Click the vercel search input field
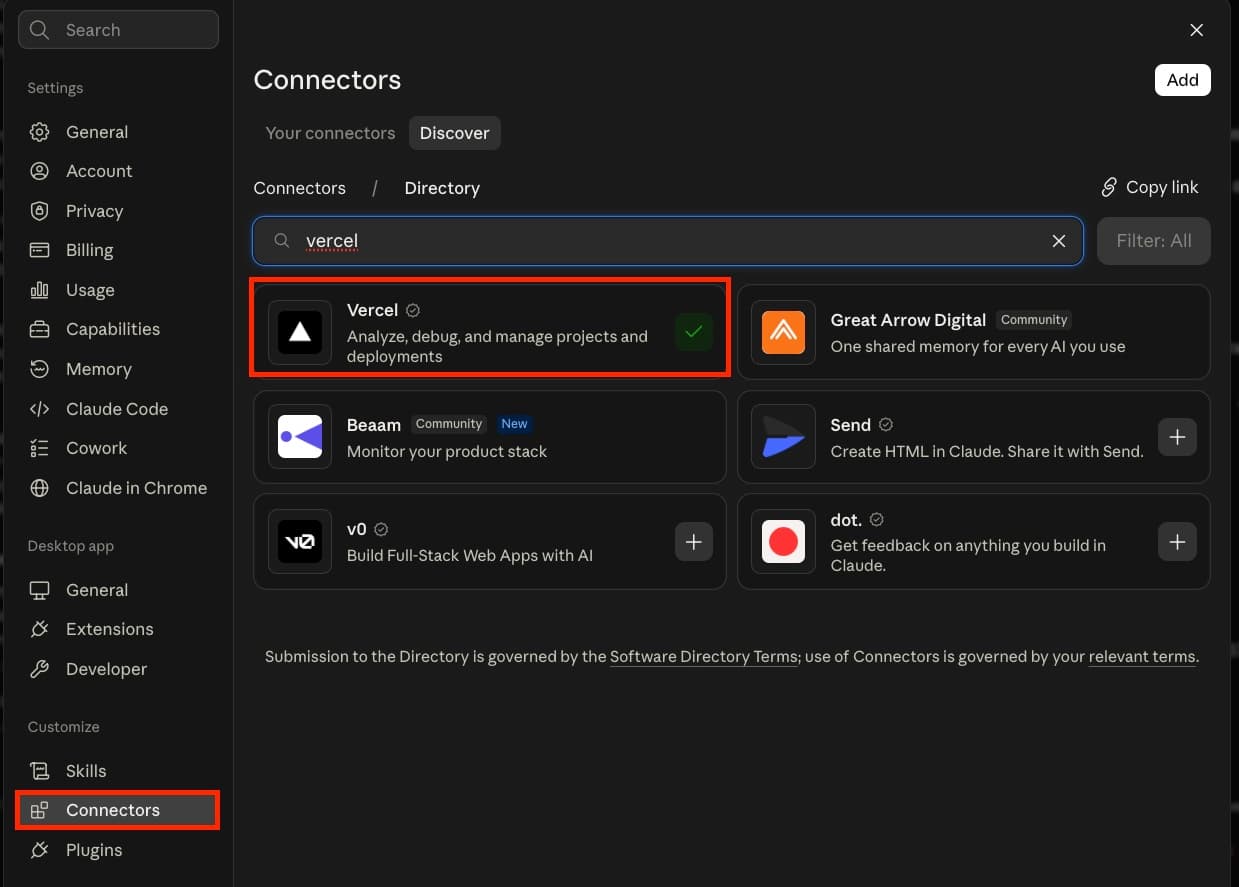 [x=668, y=241]
